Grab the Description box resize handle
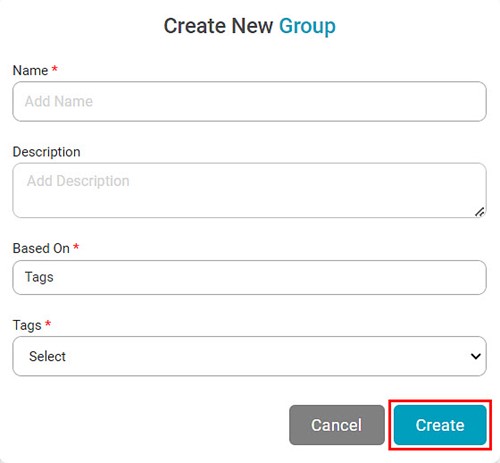The width and height of the screenshot is (500, 463). [480, 212]
